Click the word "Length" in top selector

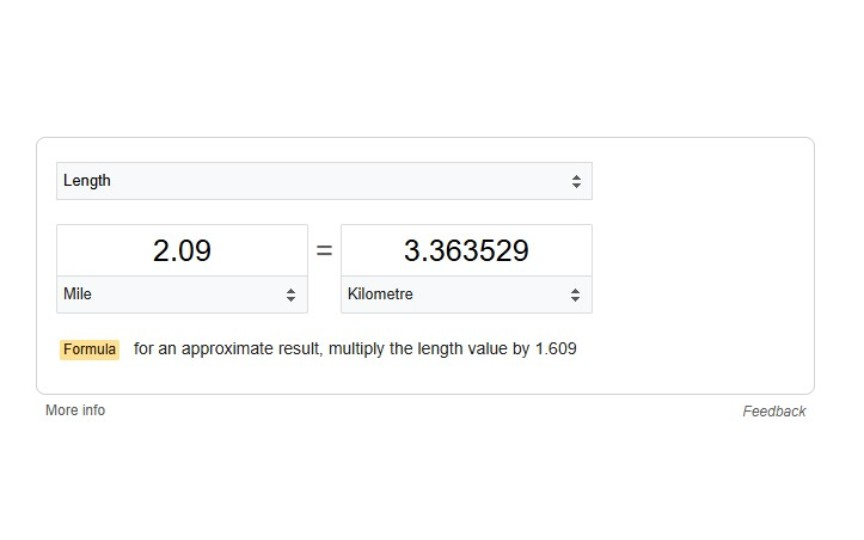click(87, 181)
